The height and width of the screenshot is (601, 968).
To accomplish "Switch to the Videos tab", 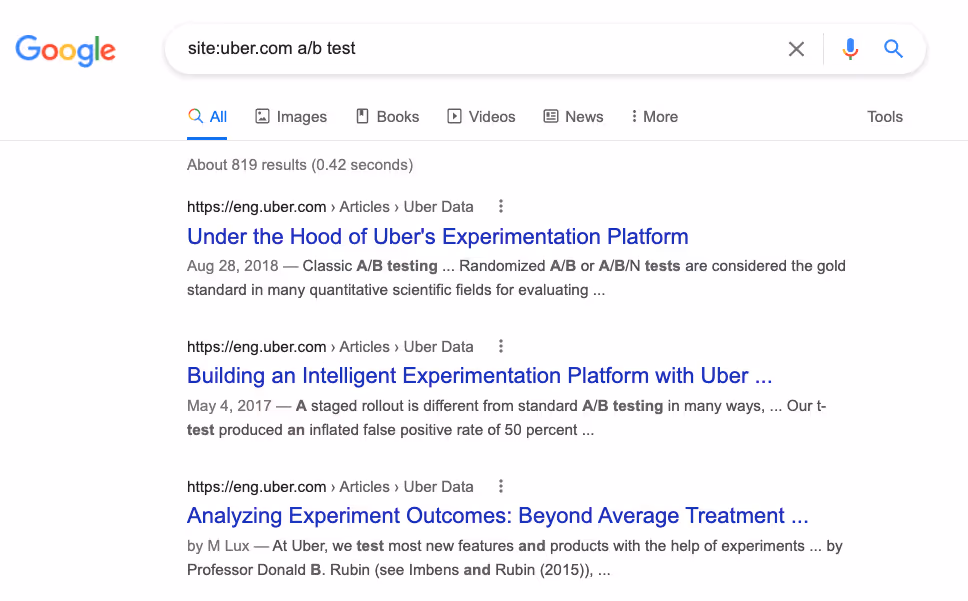I will point(481,117).
